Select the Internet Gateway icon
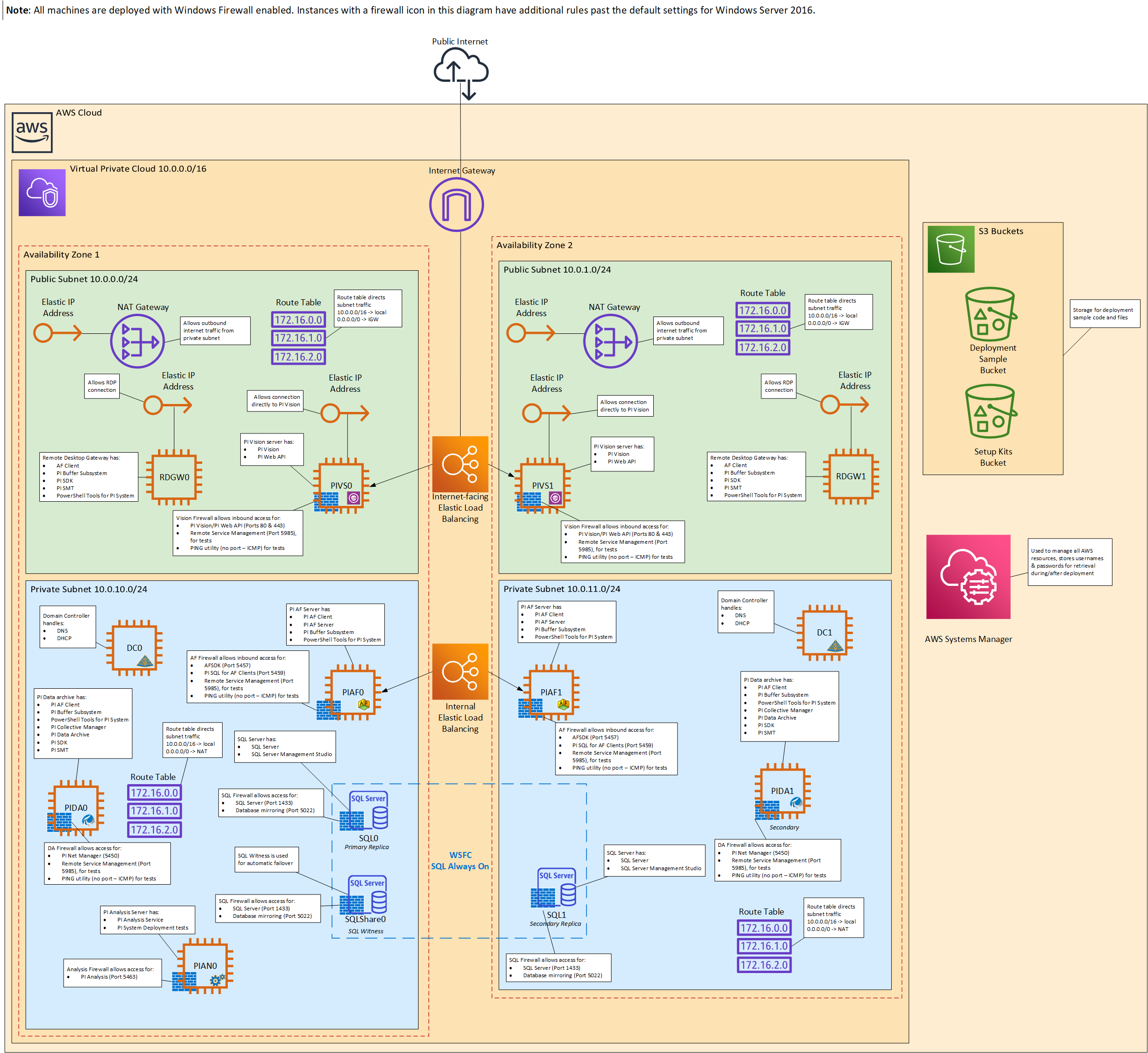The height and width of the screenshot is (1053, 1148). coord(456,204)
